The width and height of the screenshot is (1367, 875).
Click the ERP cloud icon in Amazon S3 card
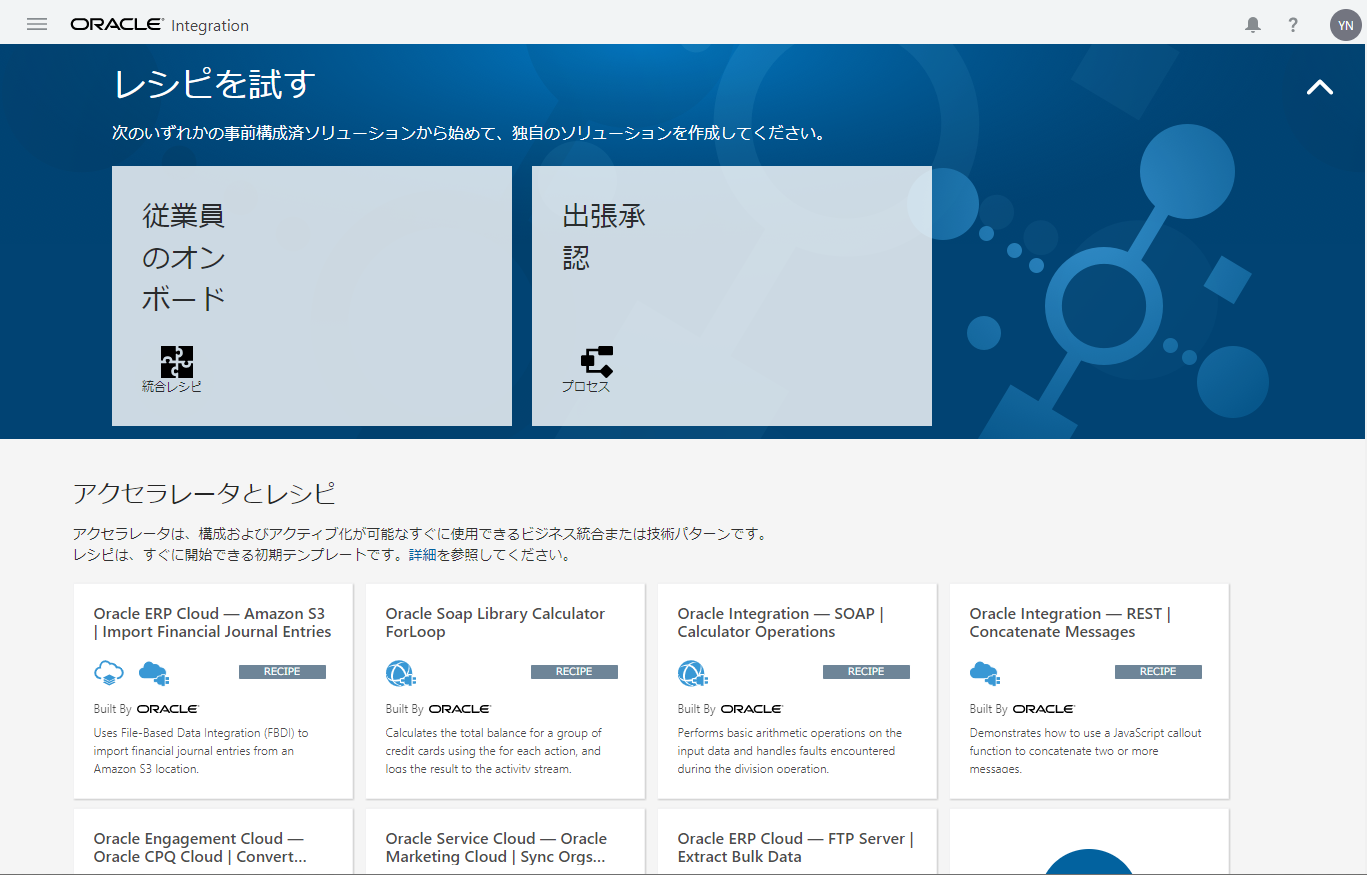pyautogui.click(x=109, y=672)
